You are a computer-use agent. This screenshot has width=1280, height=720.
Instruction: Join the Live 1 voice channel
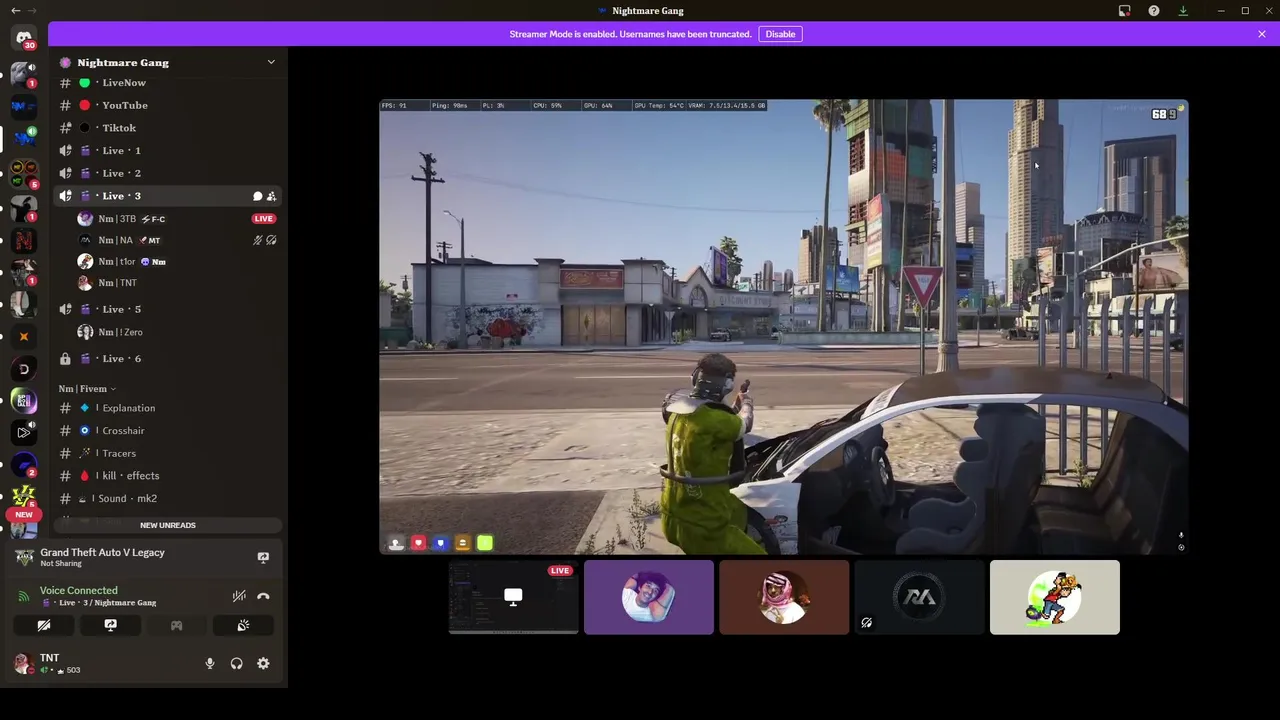pos(167,150)
